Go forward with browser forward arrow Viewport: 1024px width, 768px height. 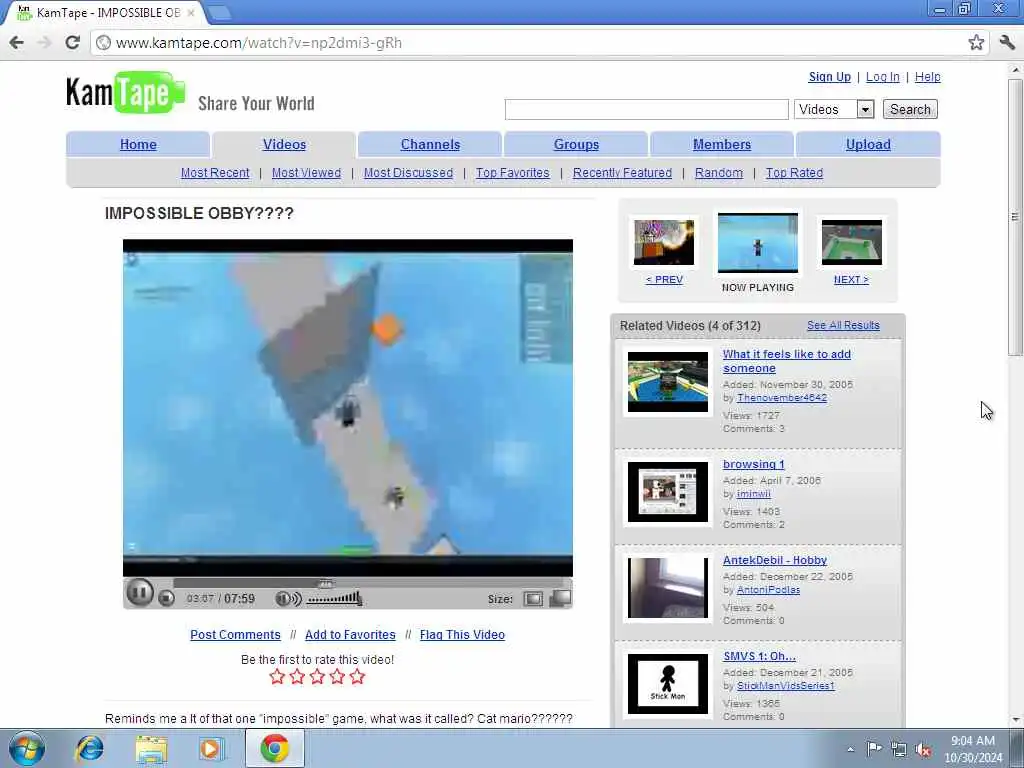coord(44,42)
